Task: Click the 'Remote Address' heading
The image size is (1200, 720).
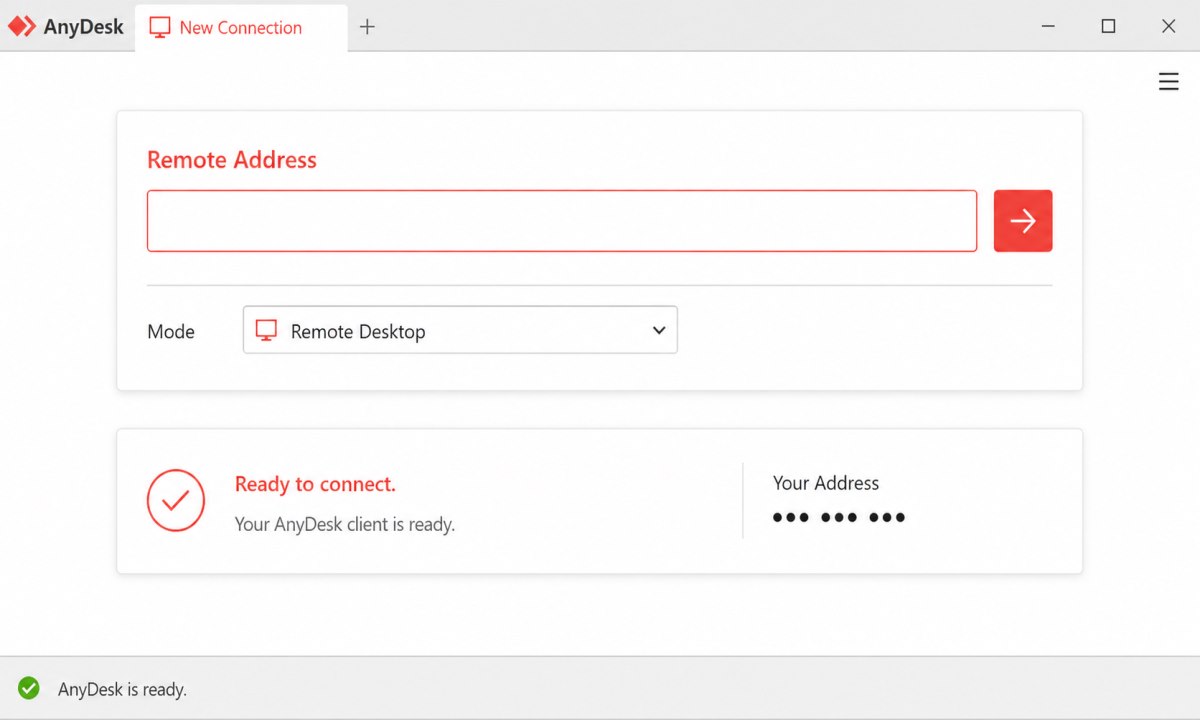Action: point(232,160)
